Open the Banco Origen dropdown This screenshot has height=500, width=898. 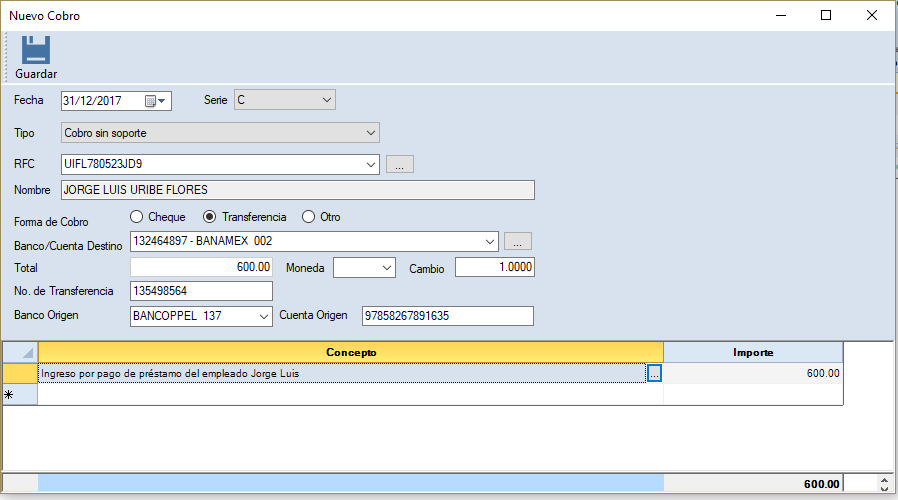[x=263, y=316]
